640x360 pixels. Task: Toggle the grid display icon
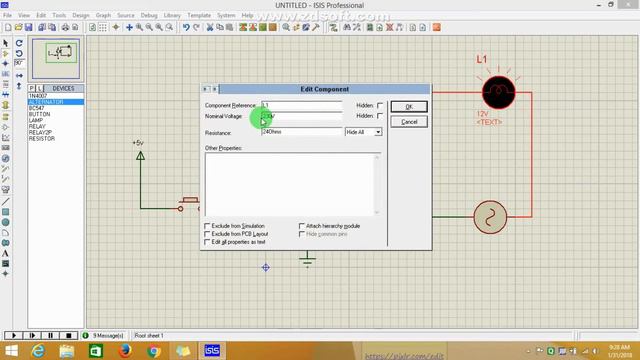(x=103, y=27)
